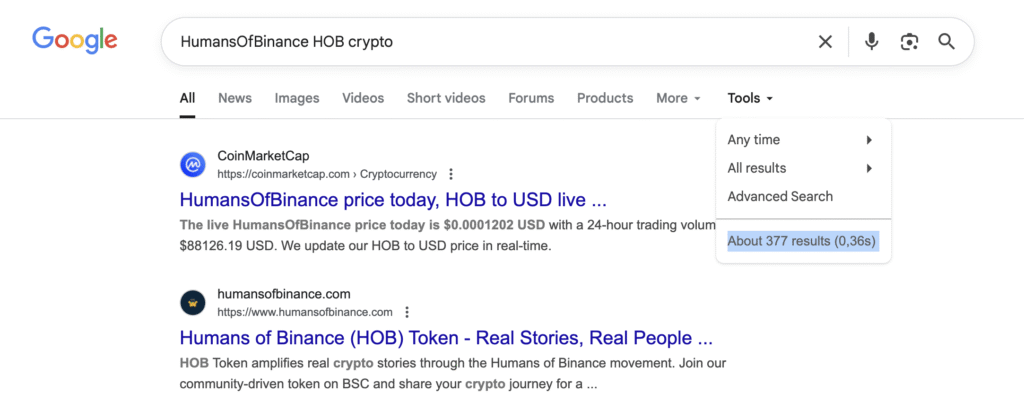Image resolution: width=1024 pixels, height=402 pixels.
Task: Open three-dot options for humansofbinance.com result
Action: coord(407,312)
